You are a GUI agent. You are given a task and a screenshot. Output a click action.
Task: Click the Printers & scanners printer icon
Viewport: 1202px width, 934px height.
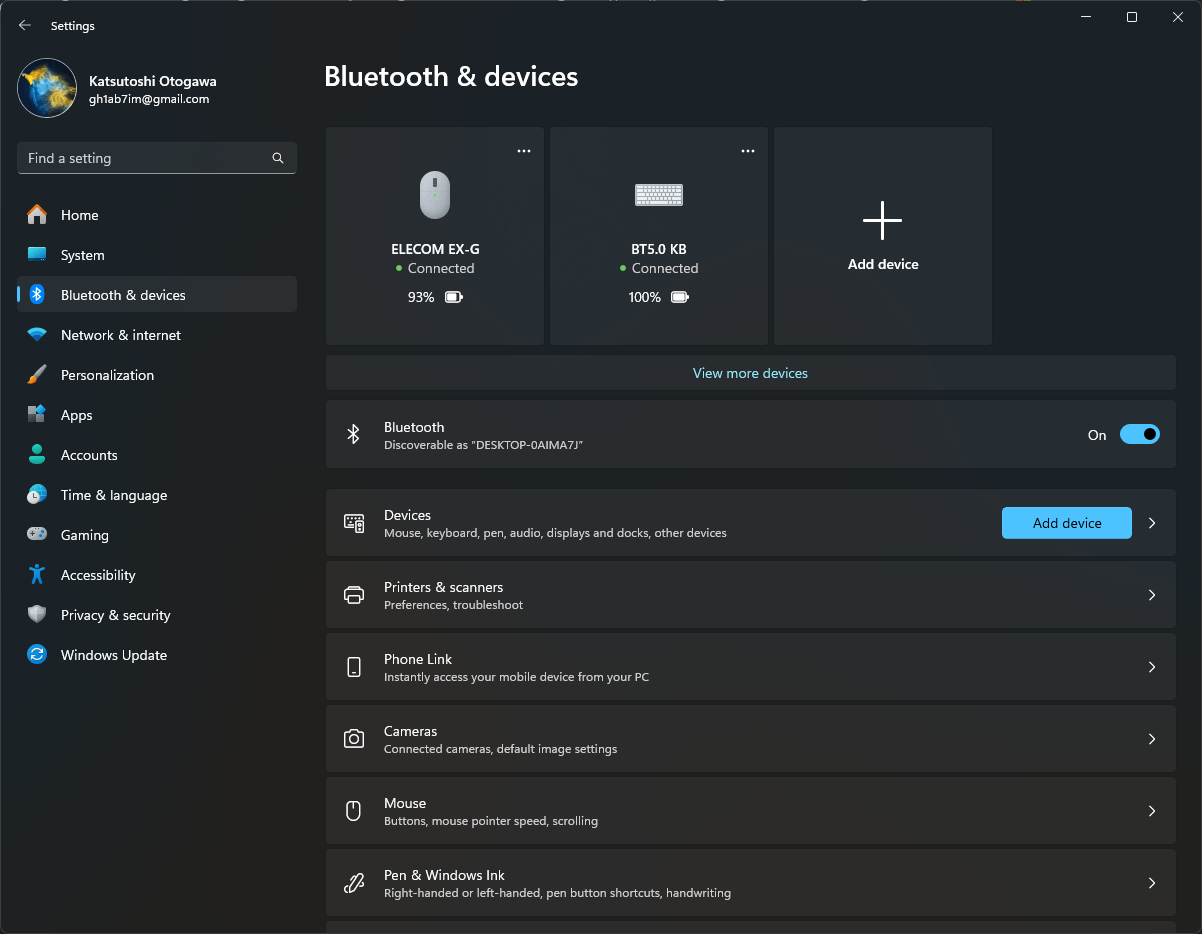click(354, 595)
